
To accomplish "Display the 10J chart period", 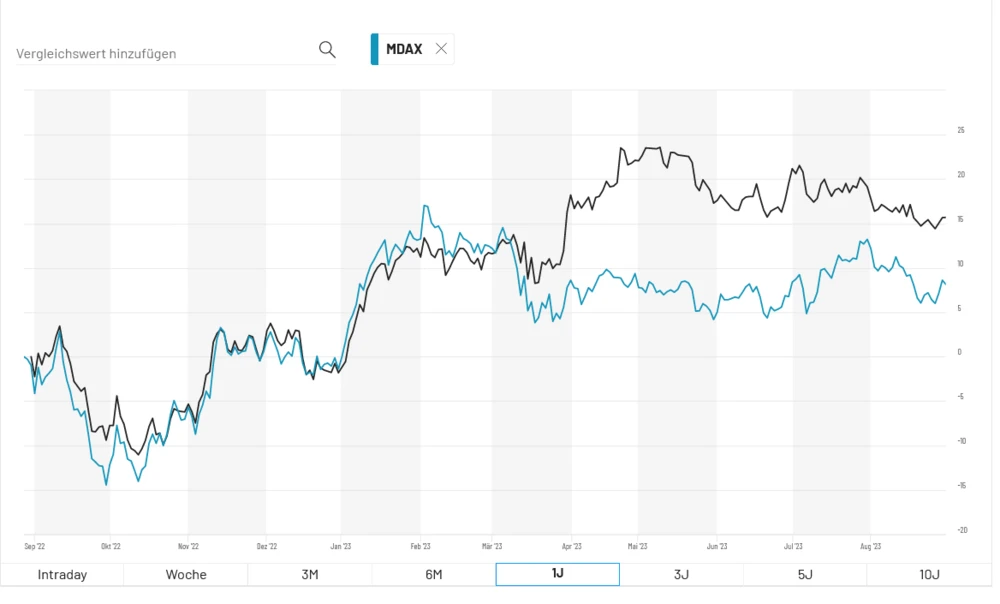I will pyautogui.click(x=929, y=574).
